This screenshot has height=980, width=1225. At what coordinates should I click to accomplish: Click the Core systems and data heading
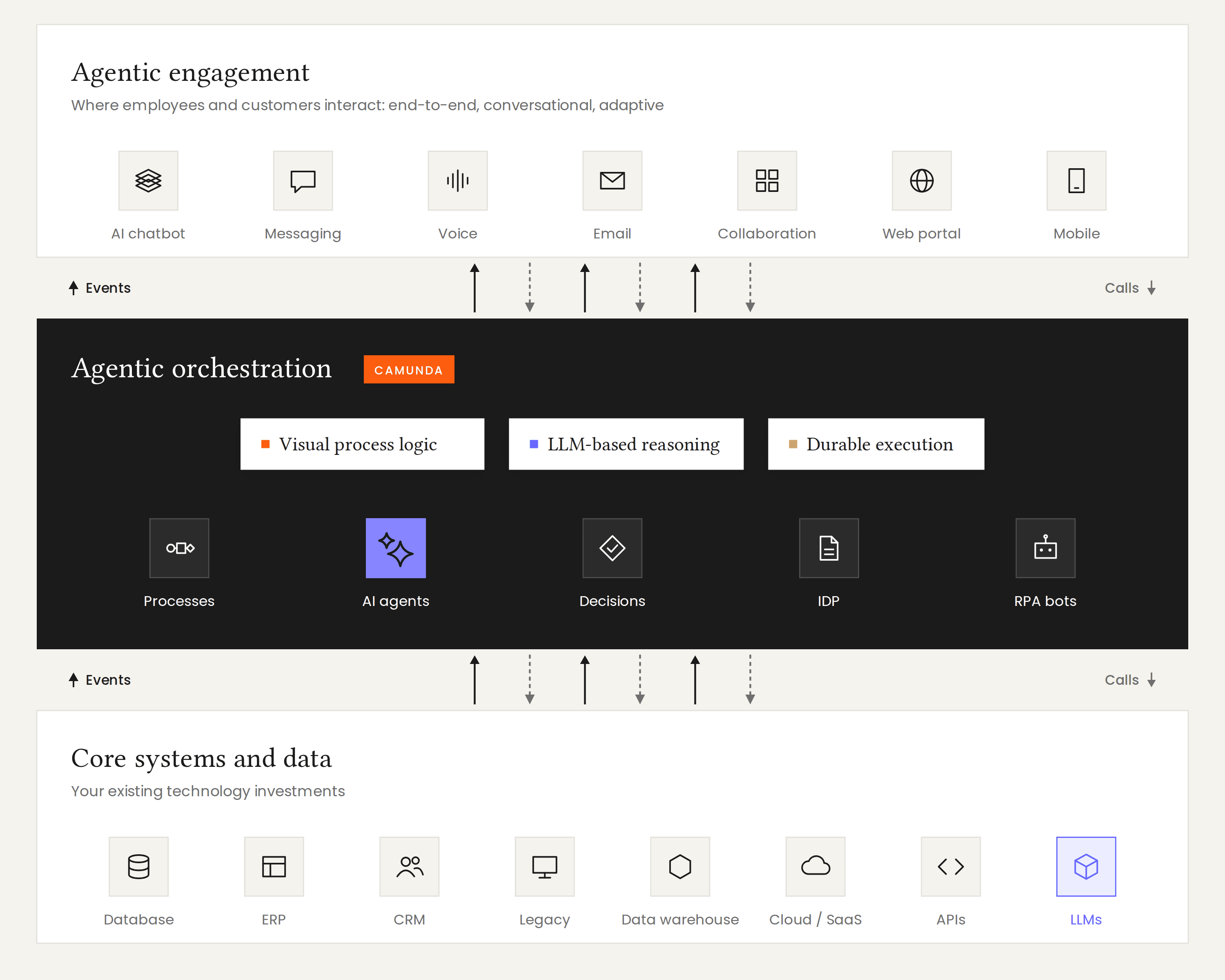(x=202, y=758)
